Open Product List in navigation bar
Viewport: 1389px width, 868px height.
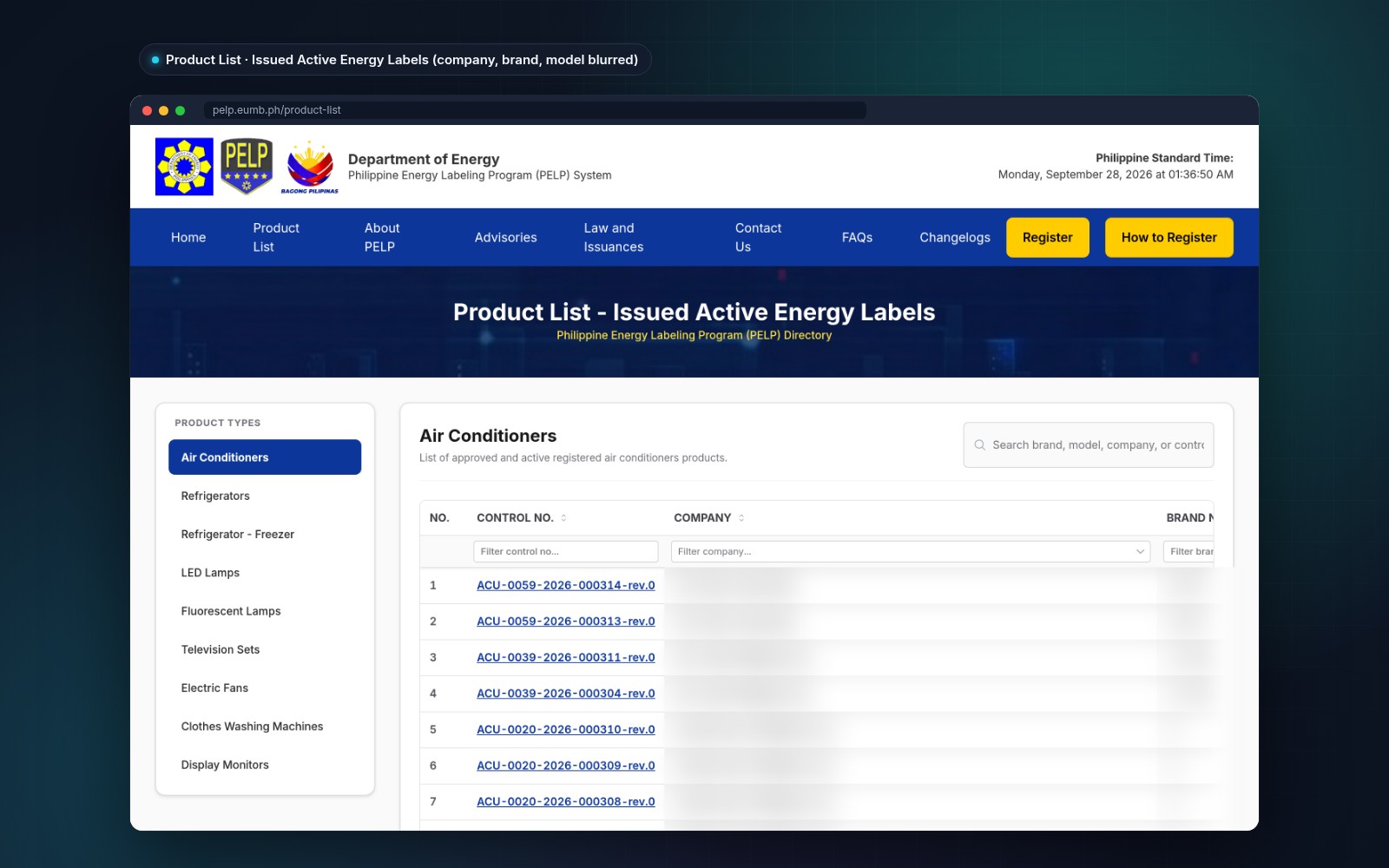point(277,237)
